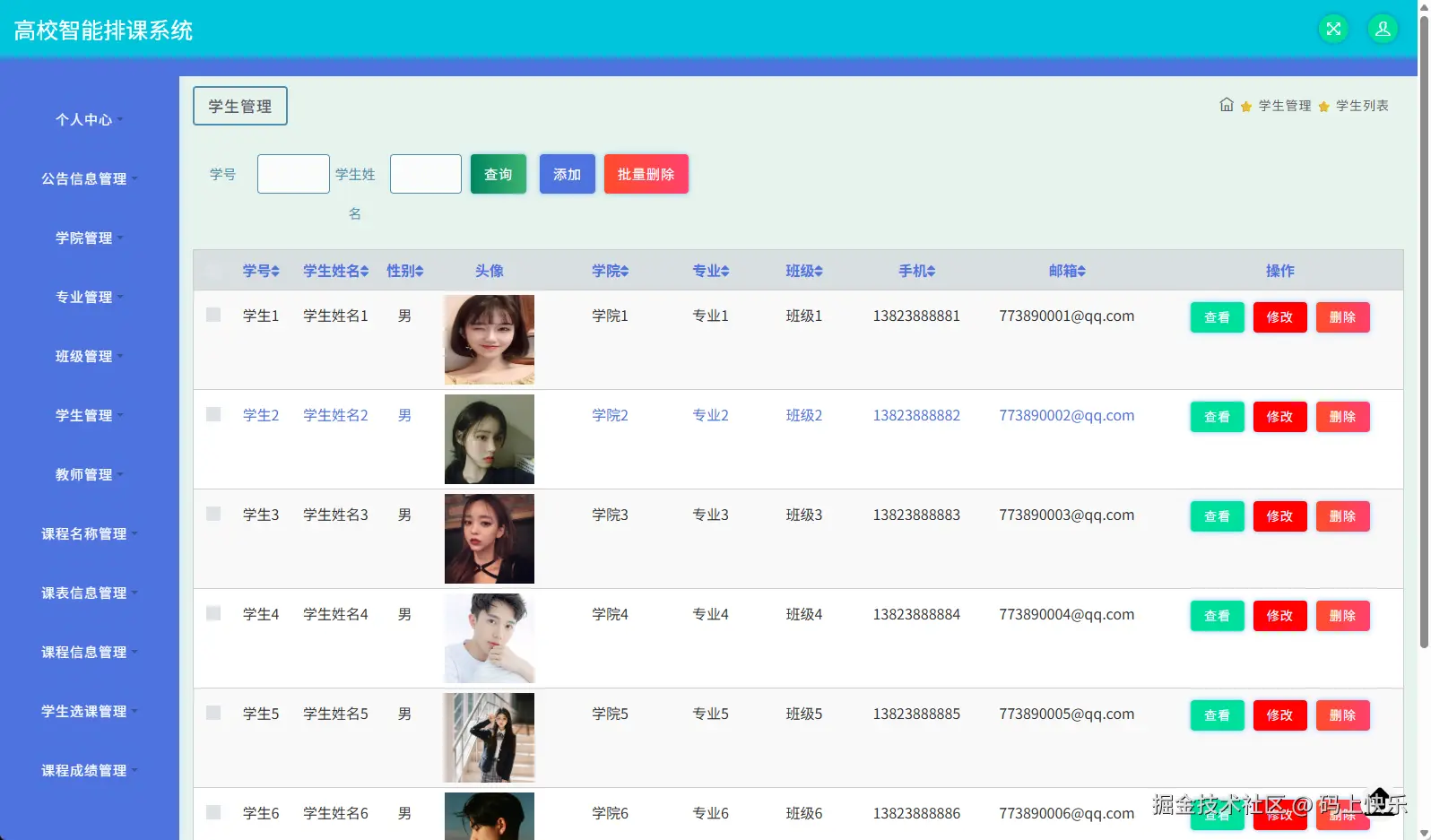Screen dimensions: 1431x840
Task: Edit 学生1 with 修改 button
Action: coord(1279,317)
